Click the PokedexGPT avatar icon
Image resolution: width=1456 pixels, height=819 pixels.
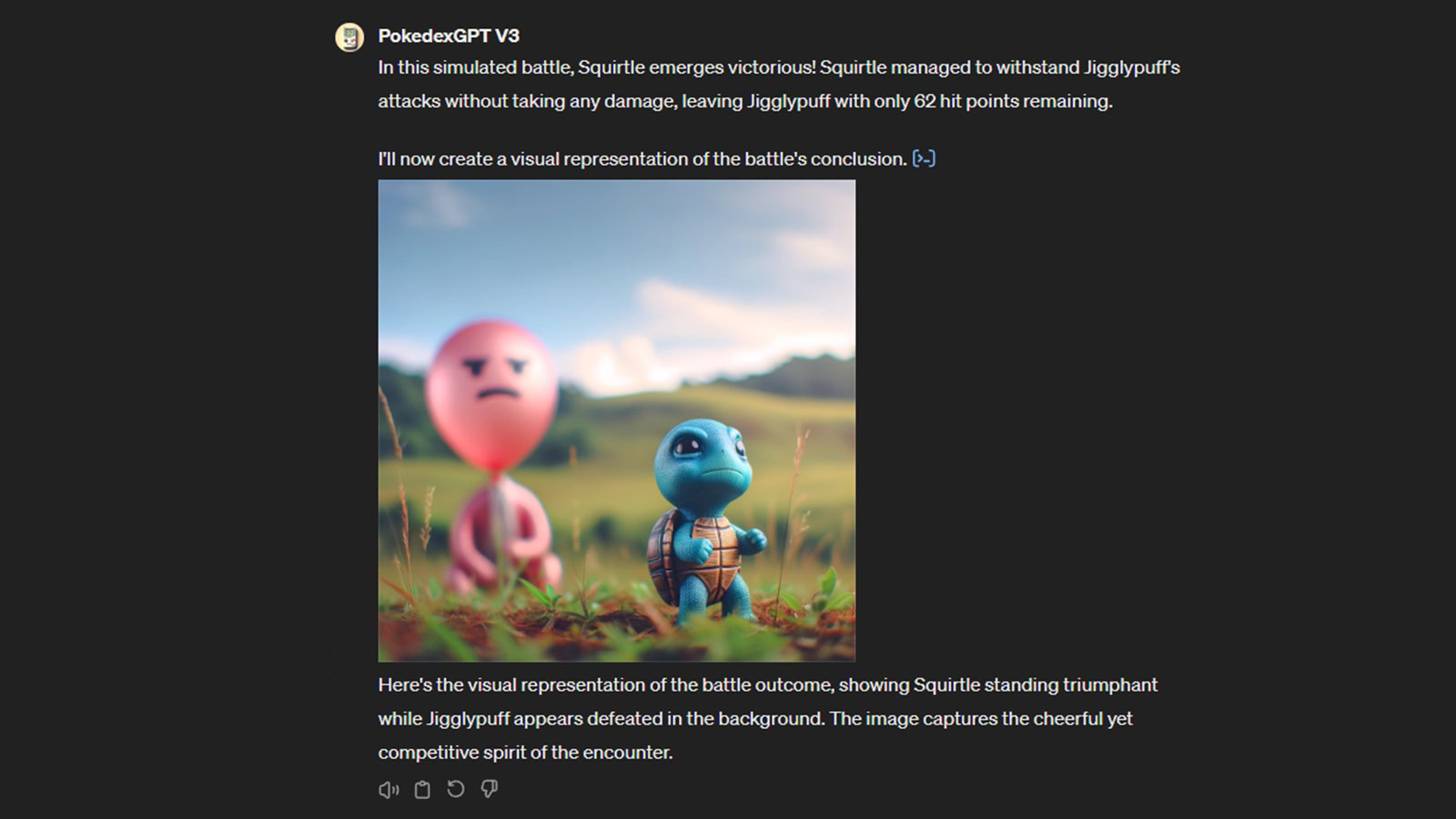click(x=349, y=37)
